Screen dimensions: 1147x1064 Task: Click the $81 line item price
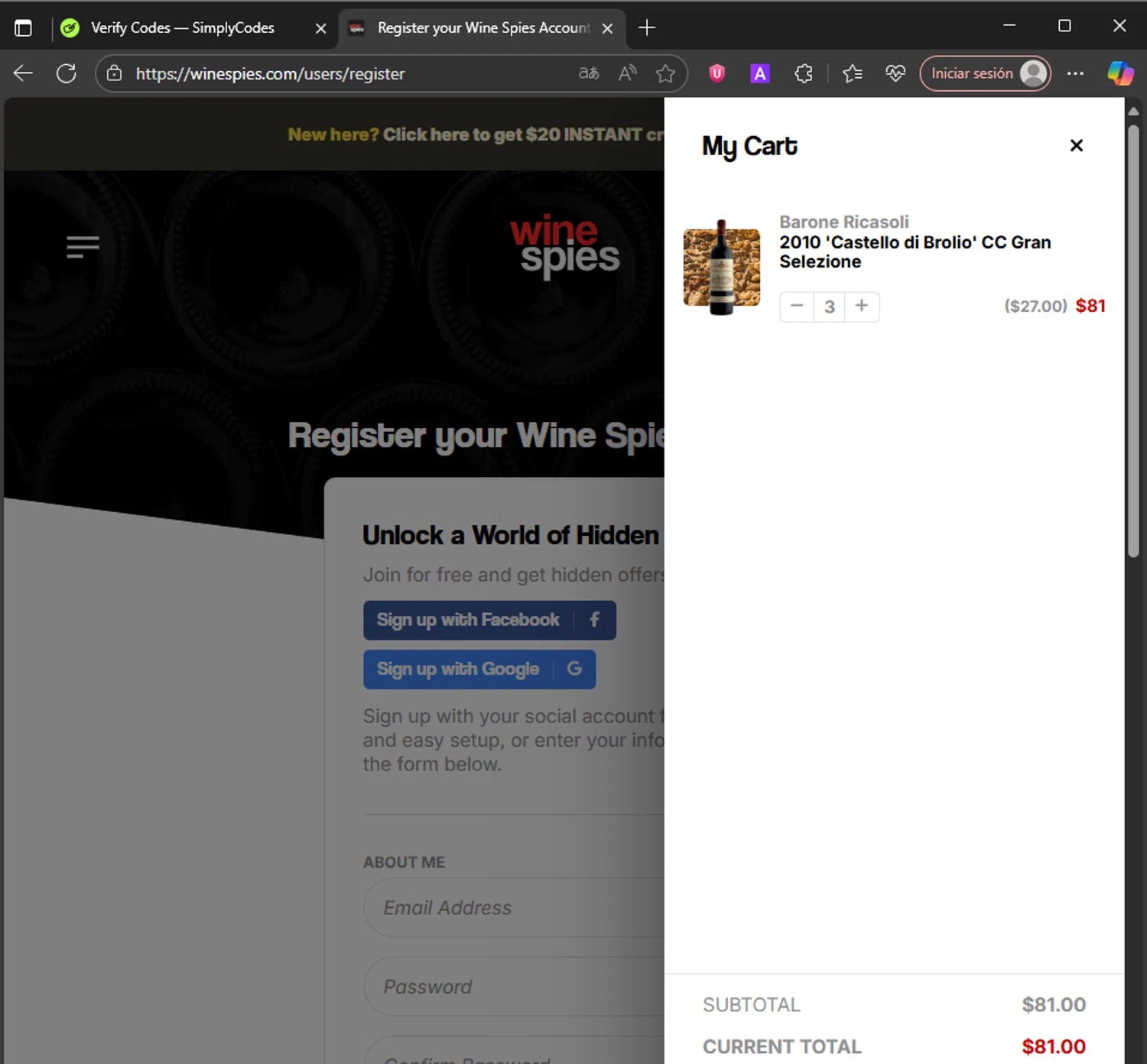tap(1090, 306)
